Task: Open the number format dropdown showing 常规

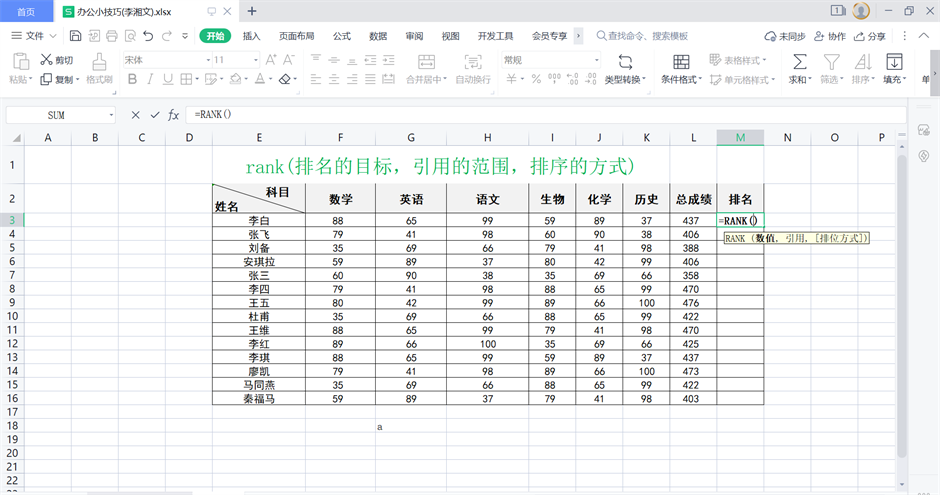Action: [550, 60]
